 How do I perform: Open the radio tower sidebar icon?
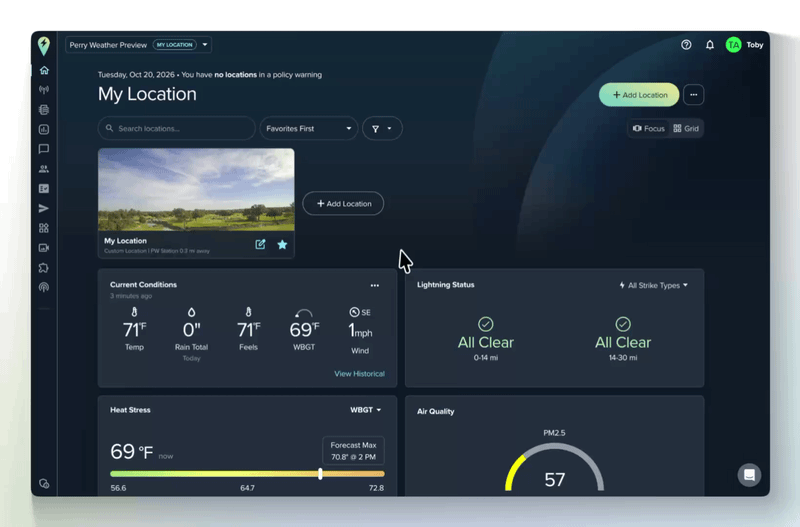(x=44, y=90)
